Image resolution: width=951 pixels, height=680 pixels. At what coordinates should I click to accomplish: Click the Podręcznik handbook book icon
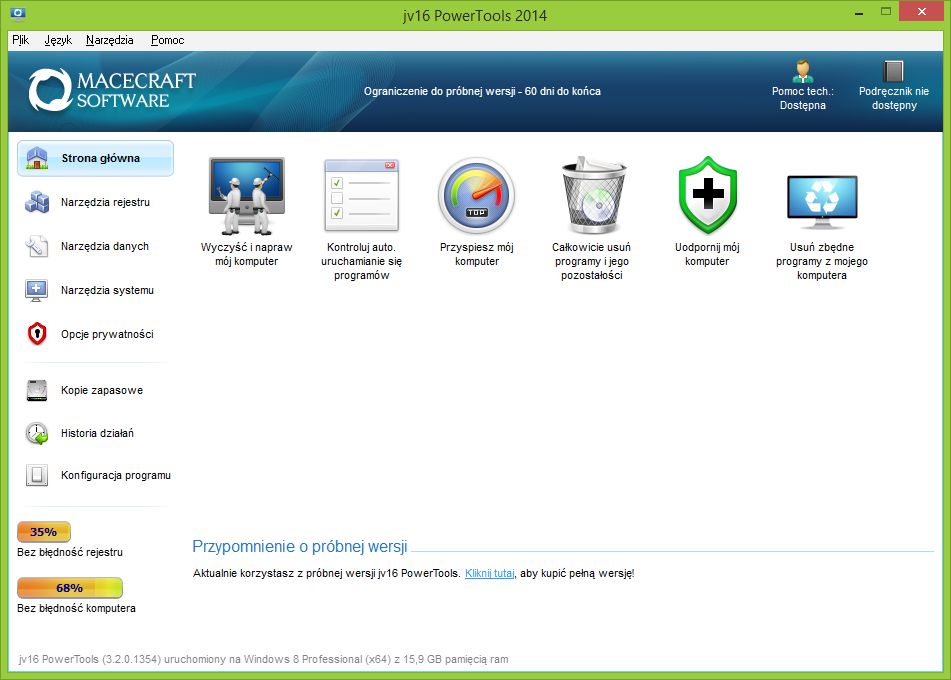[893, 72]
